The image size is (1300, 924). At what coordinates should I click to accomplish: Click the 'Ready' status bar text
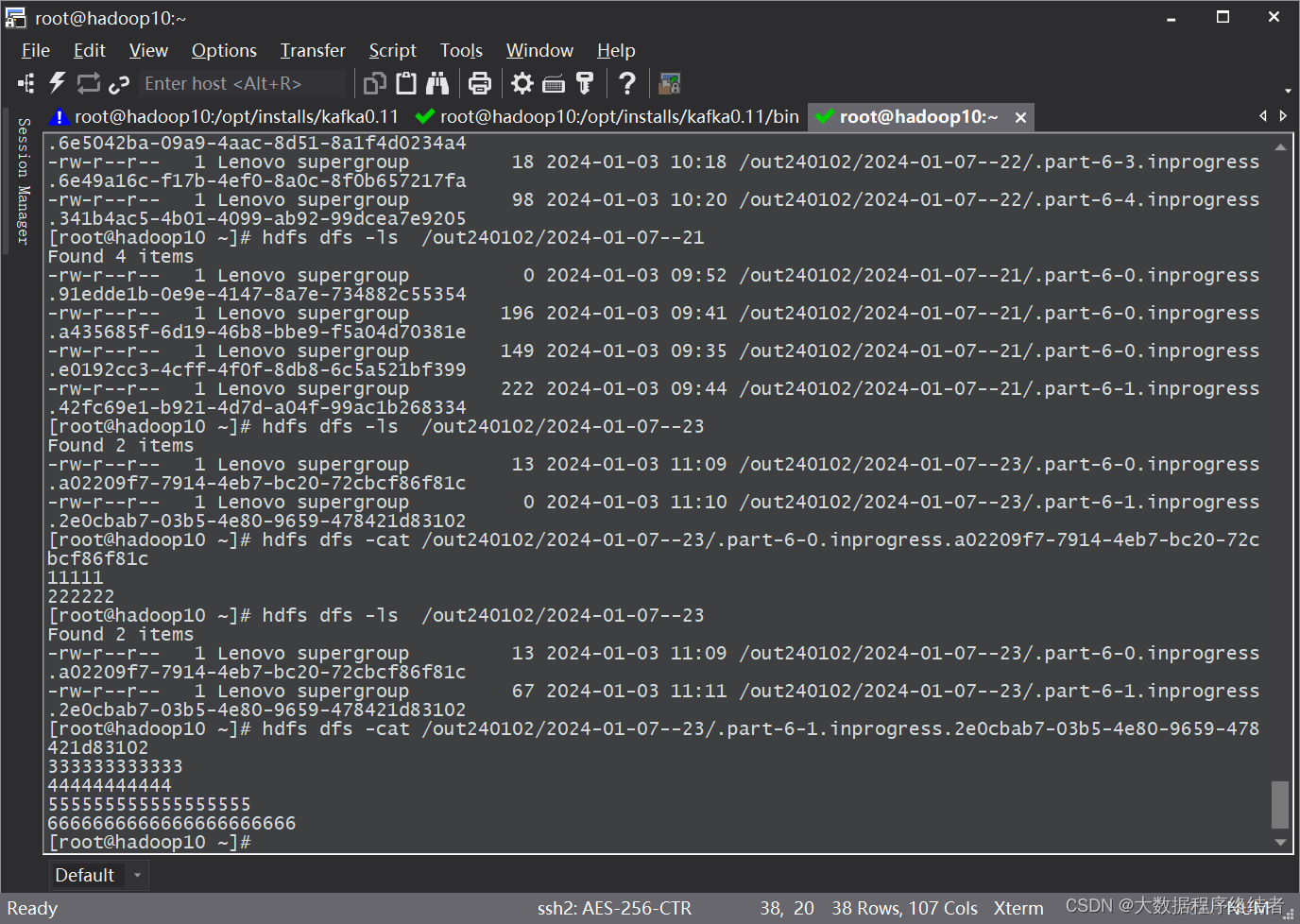(32, 908)
